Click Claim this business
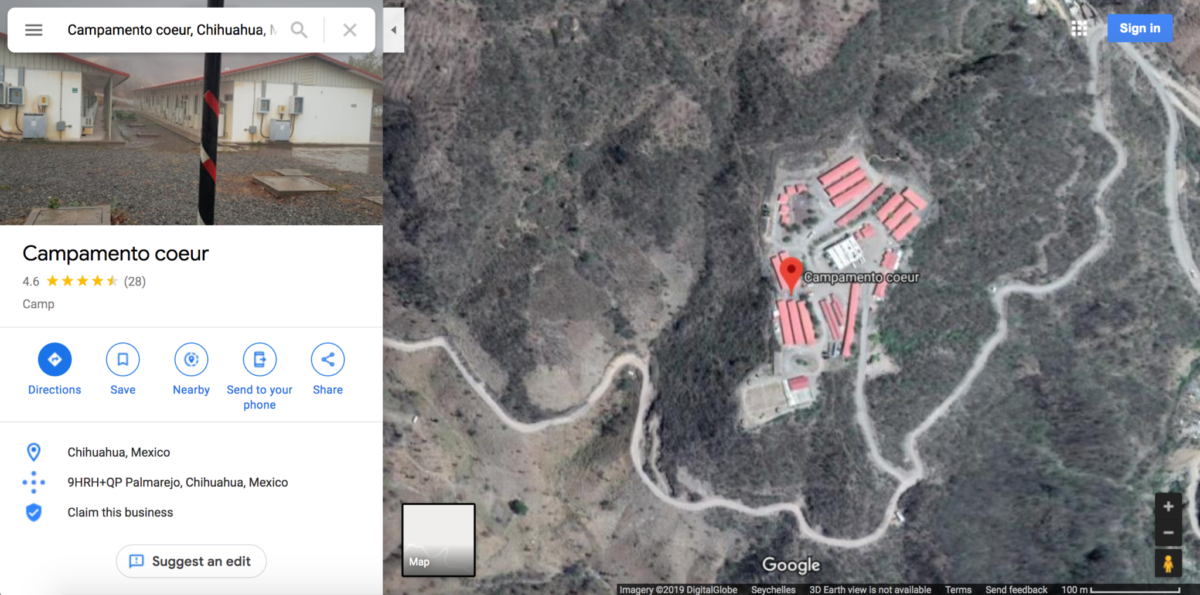This screenshot has width=1200, height=595. click(120, 512)
